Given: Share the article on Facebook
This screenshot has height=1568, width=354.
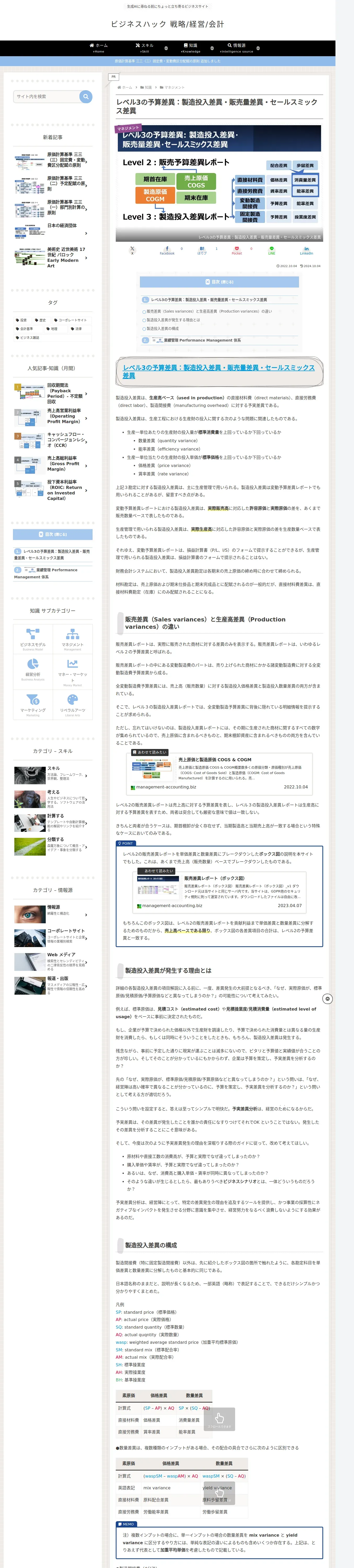Looking at the screenshot, I should 167,250.
